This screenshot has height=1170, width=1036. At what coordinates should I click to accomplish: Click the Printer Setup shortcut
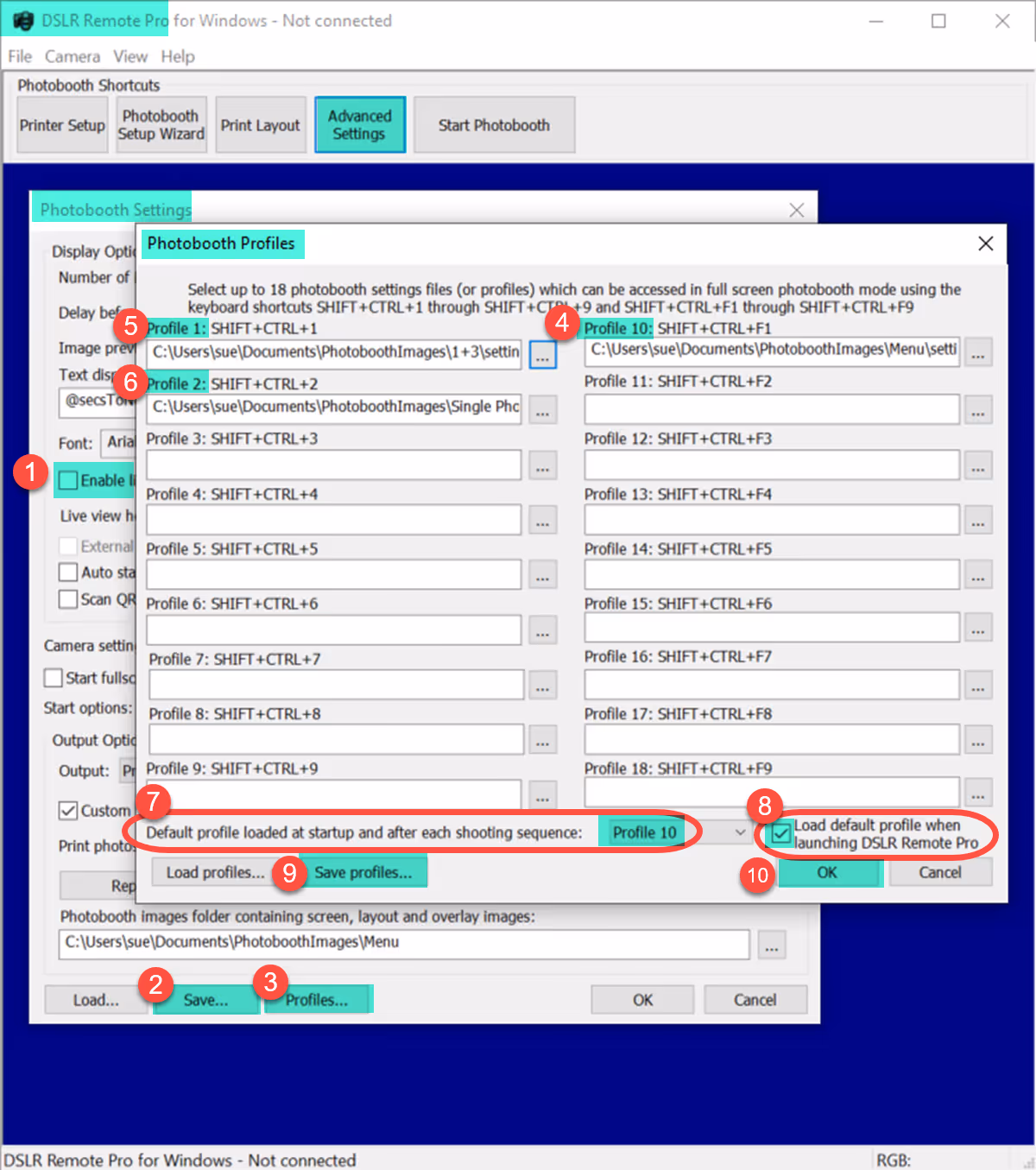(x=62, y=125)
